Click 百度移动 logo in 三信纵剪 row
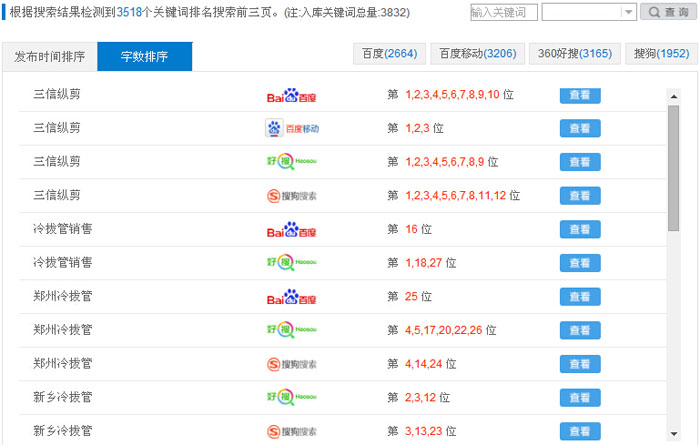The height and width of the screenshot is (445, 700). [x=292, y=129]
